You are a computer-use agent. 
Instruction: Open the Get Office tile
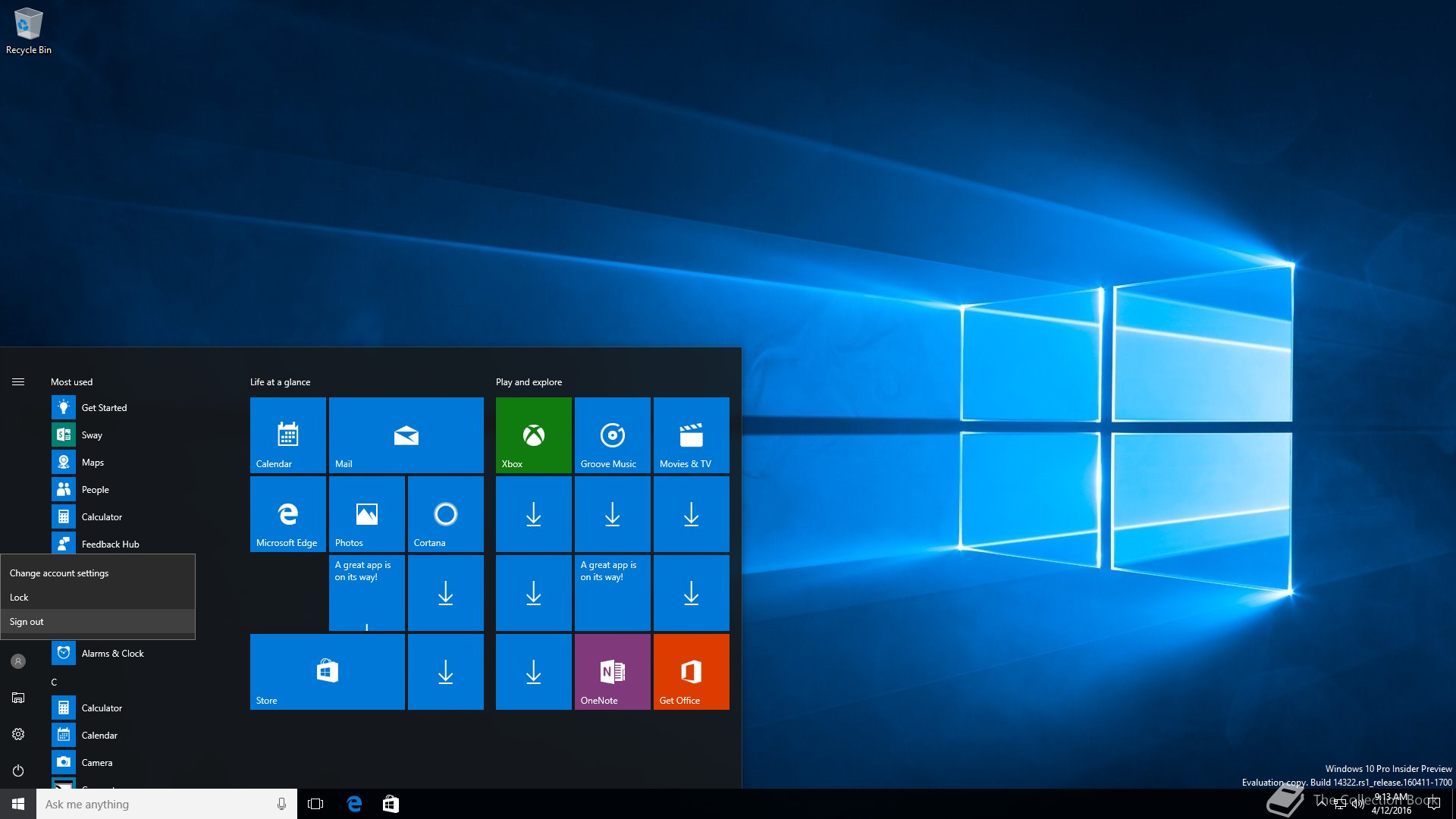tap(692, 672)
